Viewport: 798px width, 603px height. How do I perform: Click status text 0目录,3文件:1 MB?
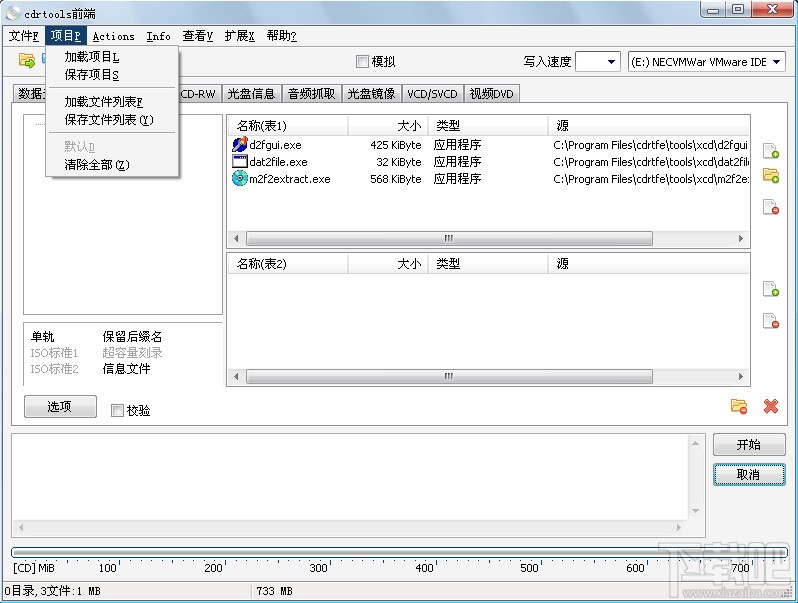coord(53,591)
